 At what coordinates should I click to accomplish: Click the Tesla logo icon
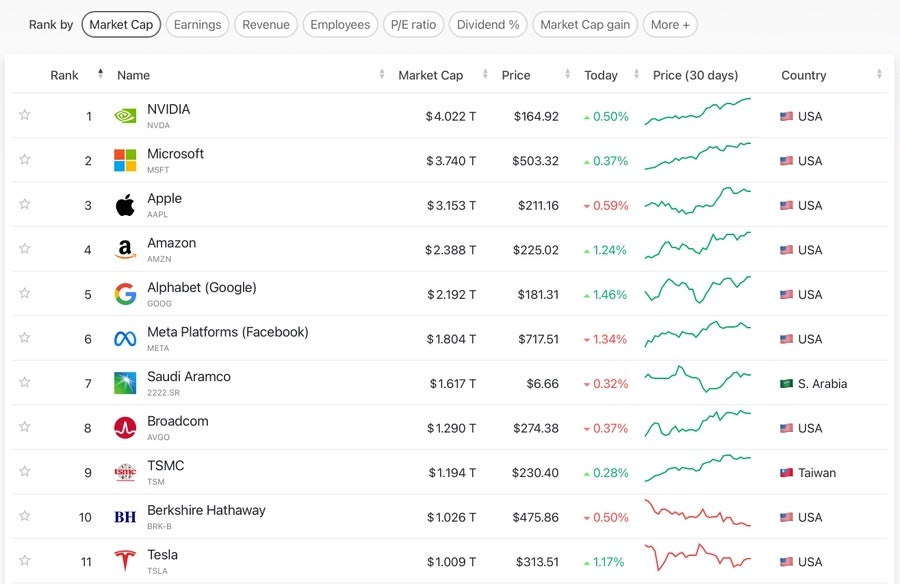pyautogui.click(x=125, y=561)
